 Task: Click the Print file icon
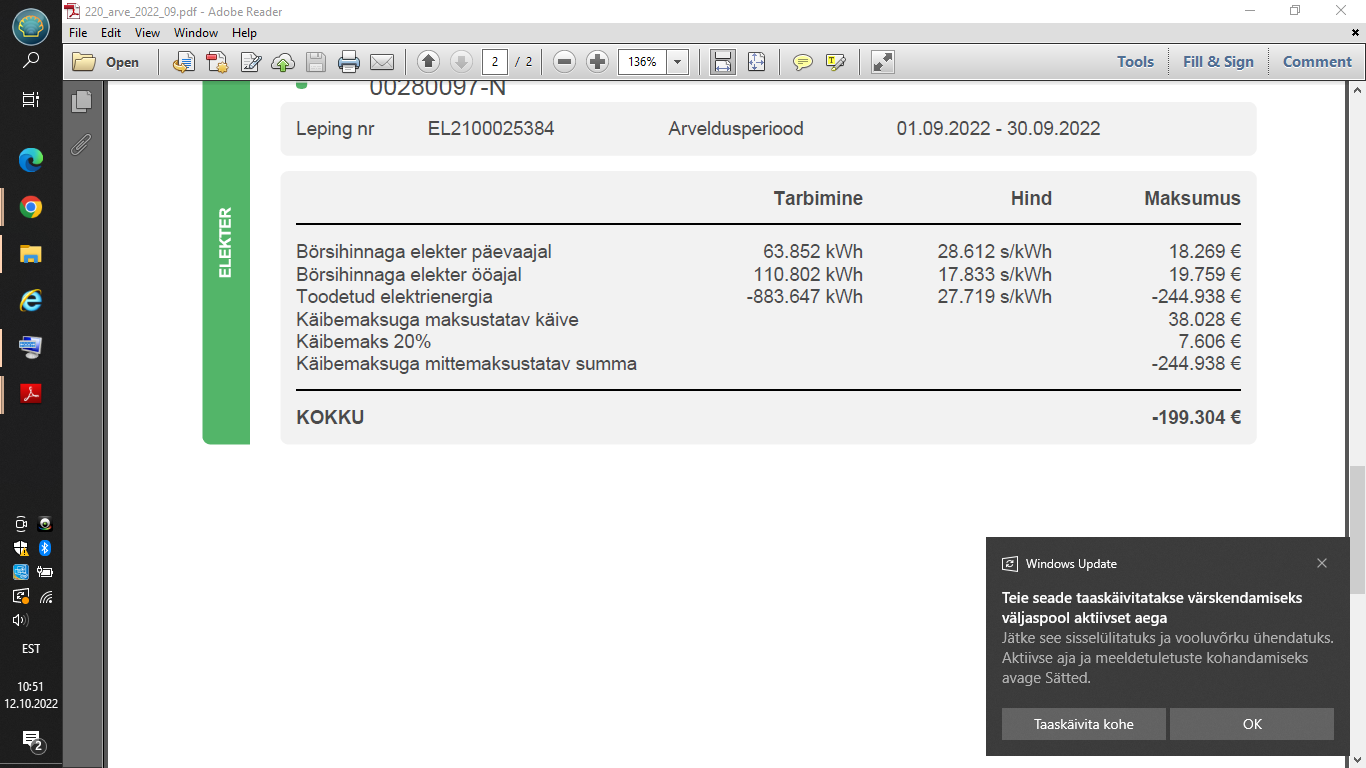tap(348, 62)
